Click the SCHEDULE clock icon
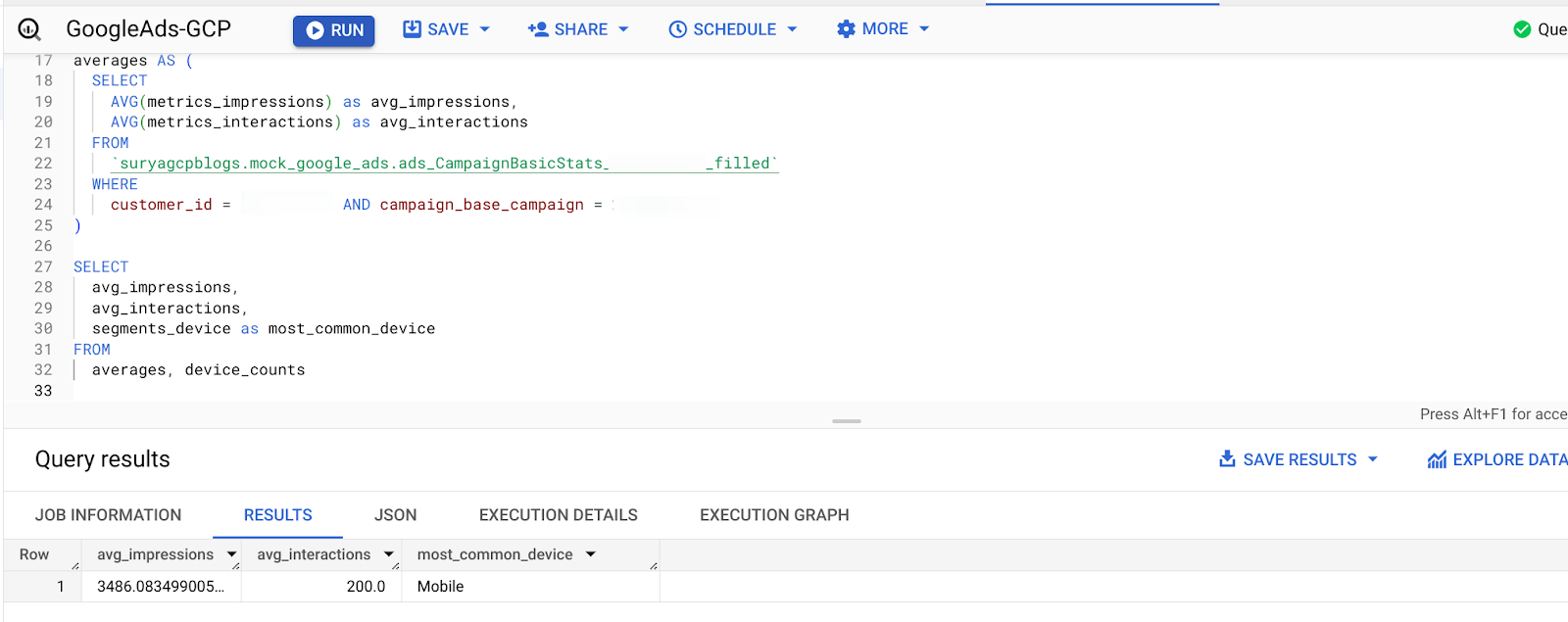 click(677, 29)
